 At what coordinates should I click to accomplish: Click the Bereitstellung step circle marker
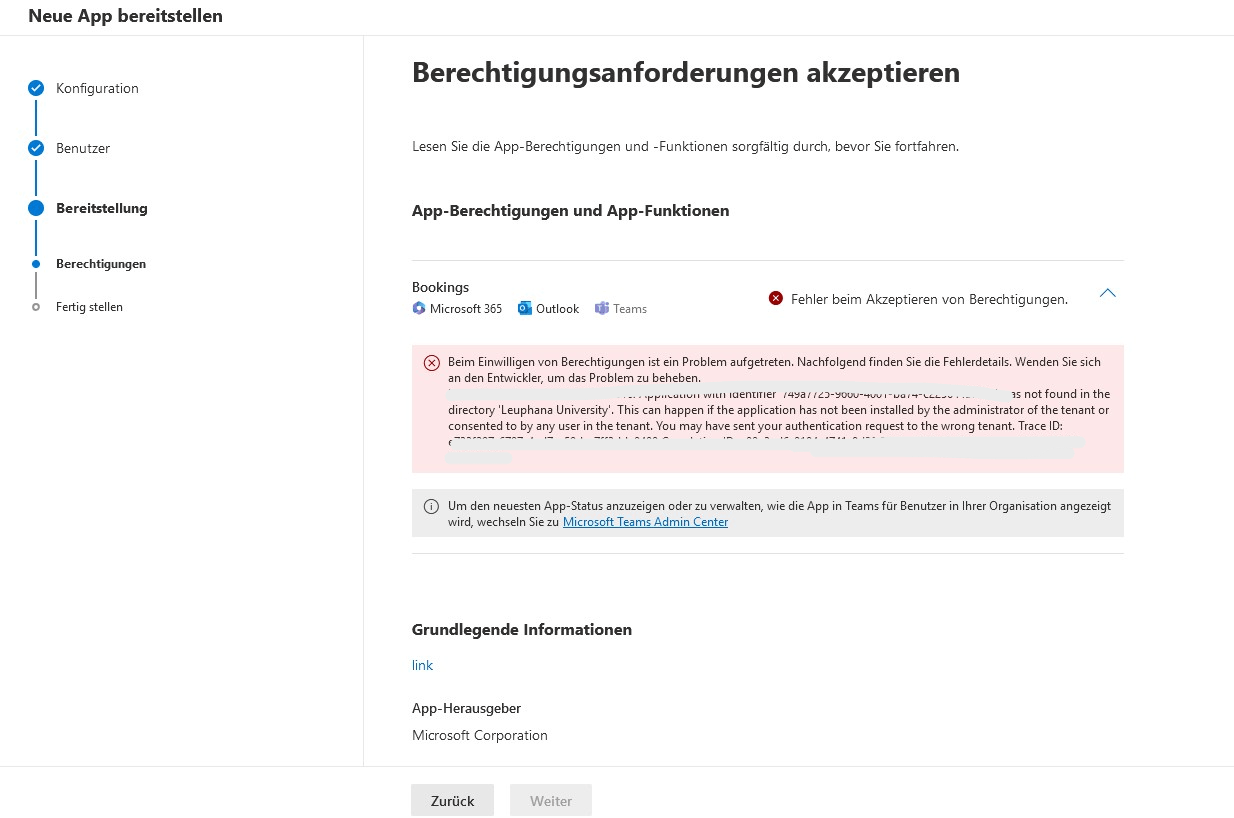(36, 208)
